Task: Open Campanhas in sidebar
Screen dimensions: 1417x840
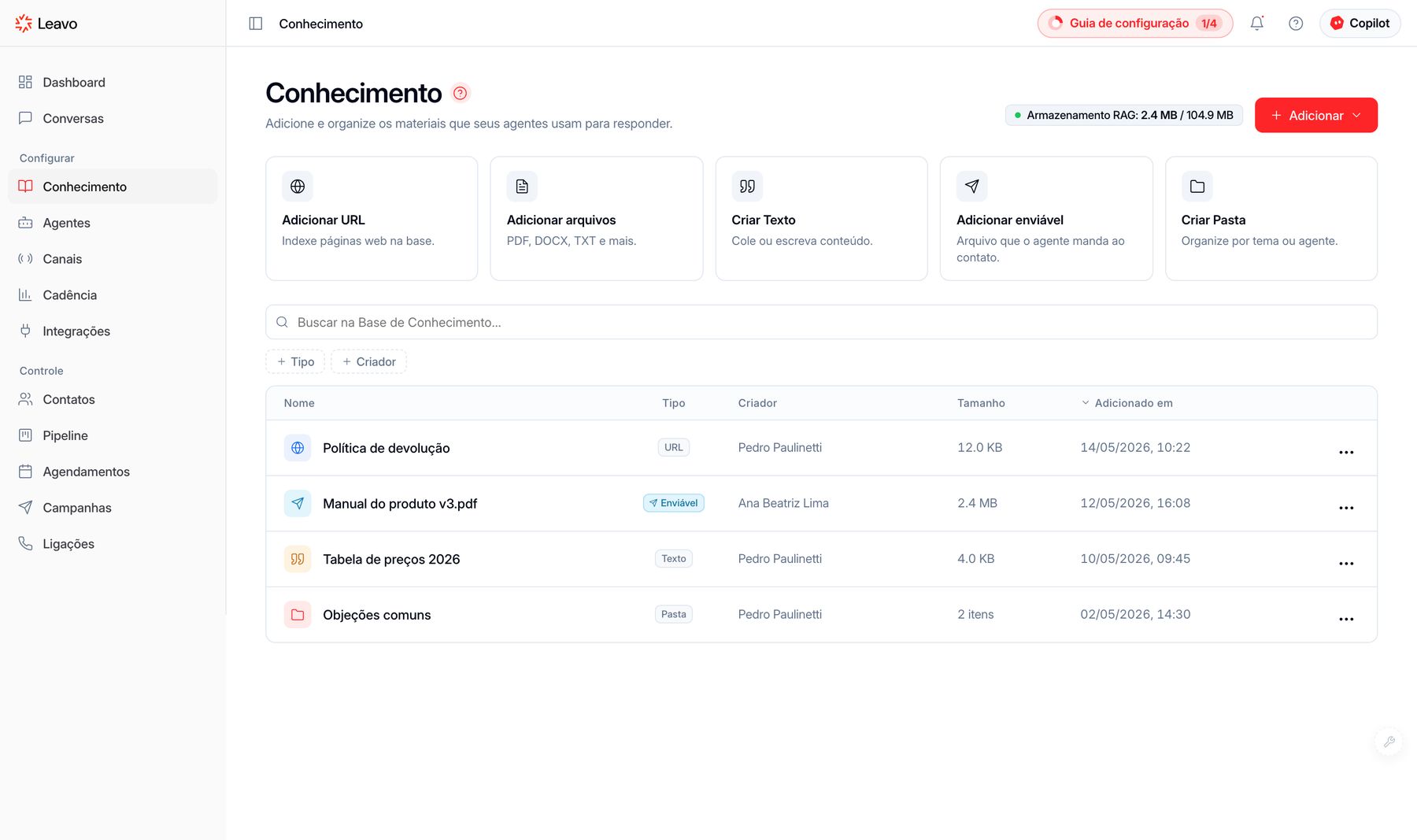Action: tap(113, 508)
